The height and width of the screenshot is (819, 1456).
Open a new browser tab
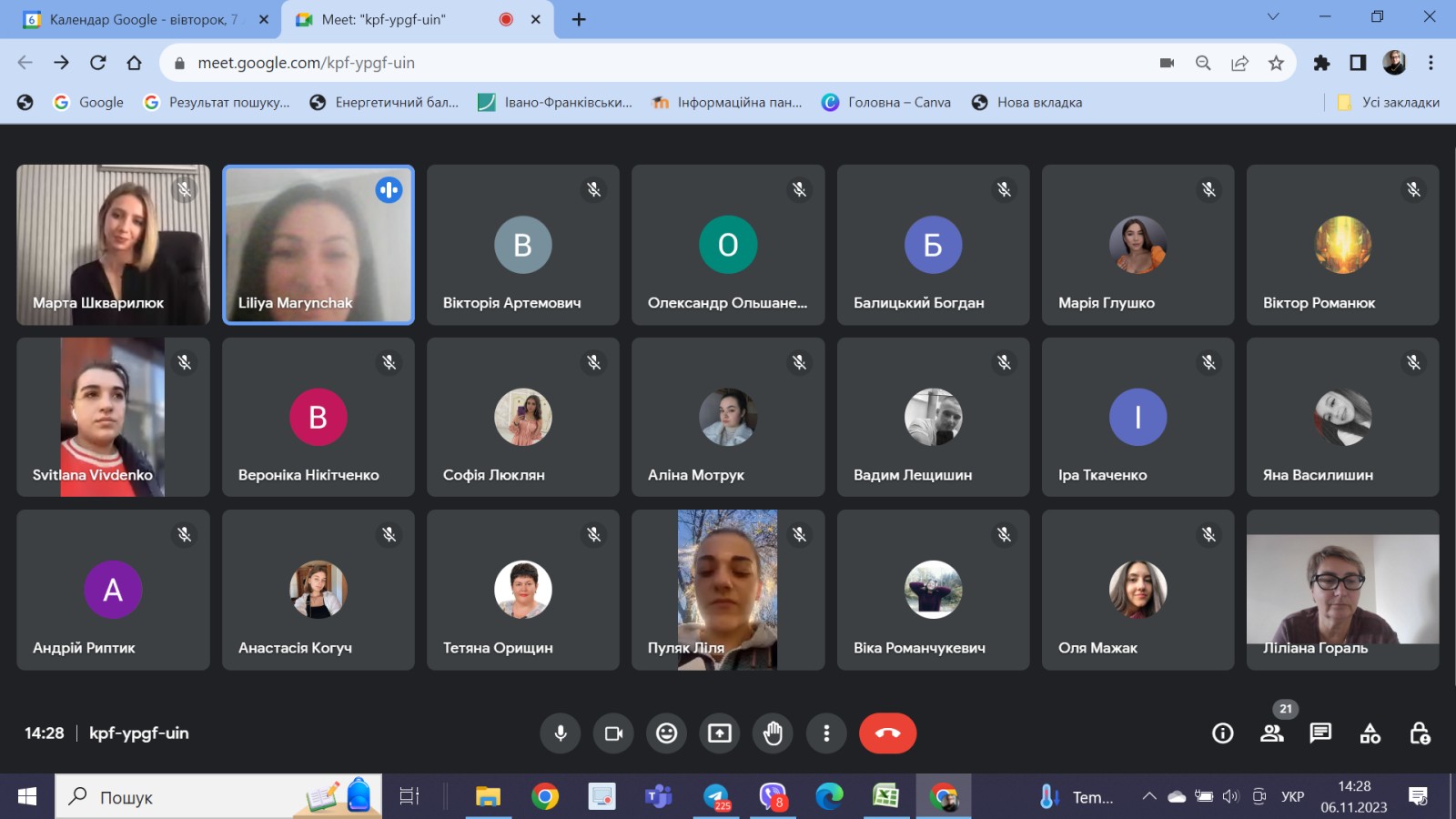pyautogui.click(x=579, y=19)
